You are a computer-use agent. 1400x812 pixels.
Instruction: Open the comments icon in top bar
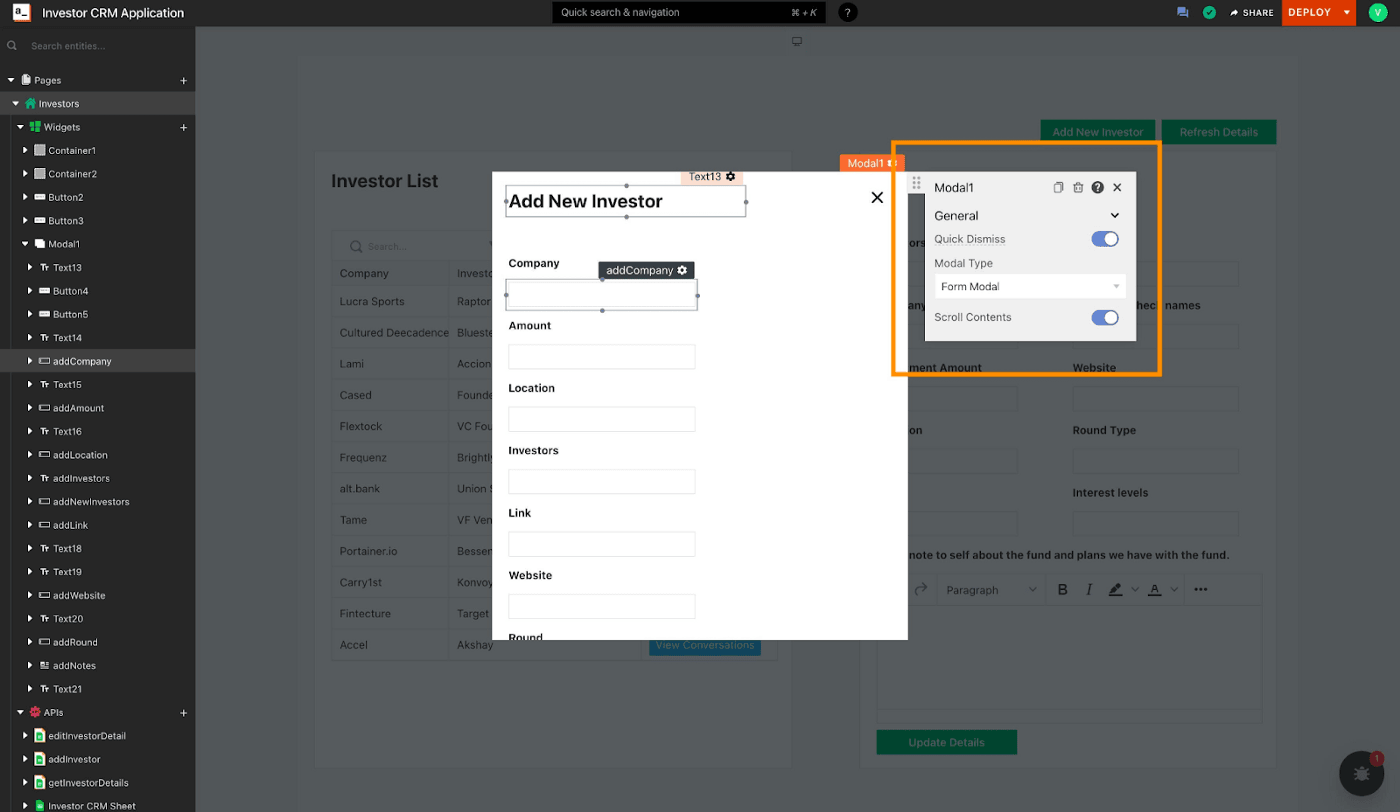(1183, 13)
